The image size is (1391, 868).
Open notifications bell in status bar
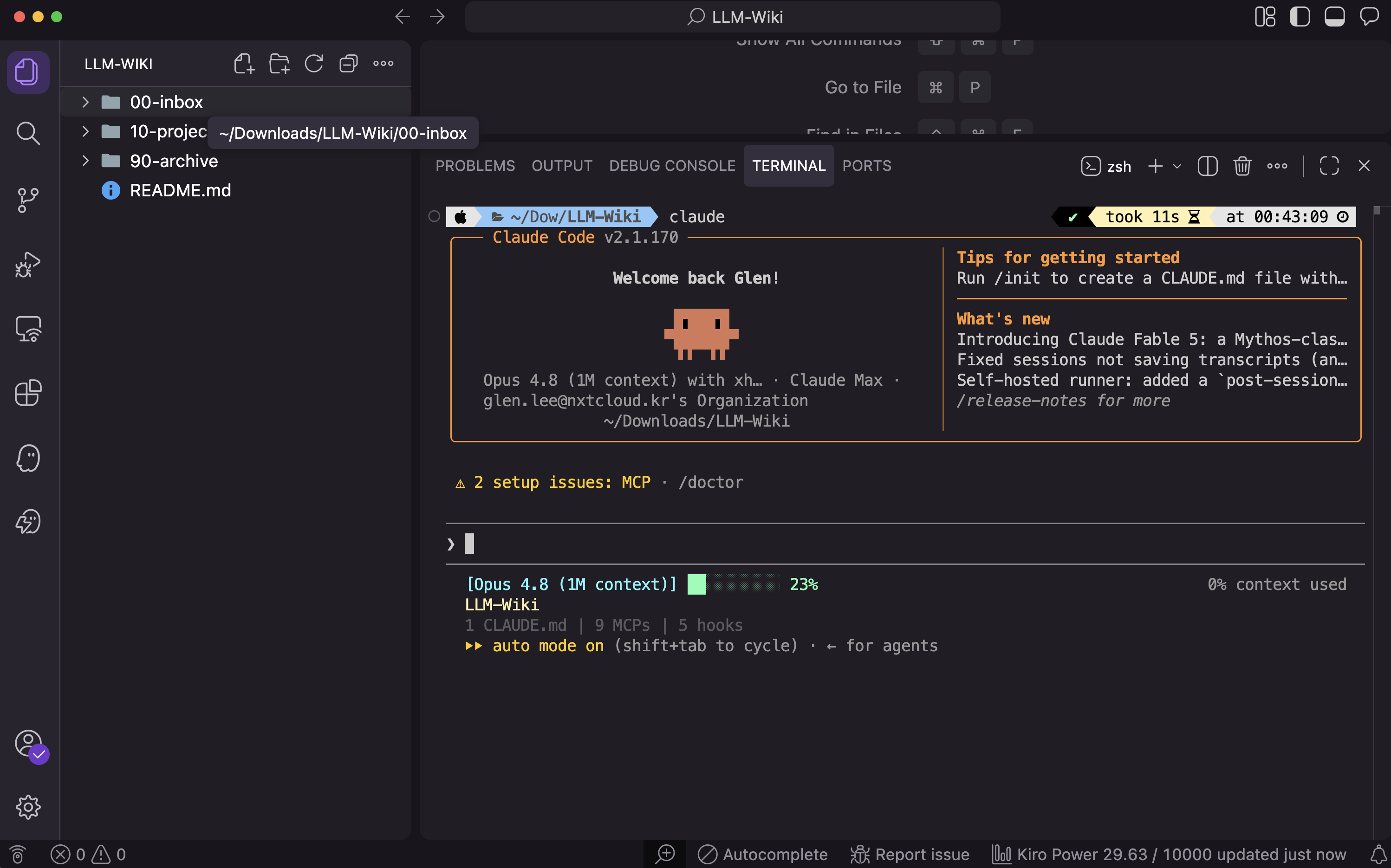(1378, 854)
